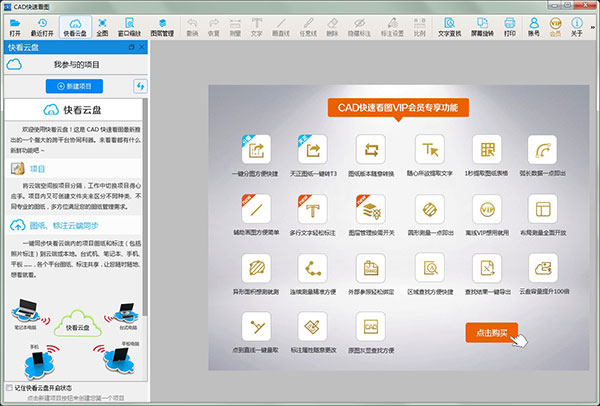Click the 点击购买 purchase button
Image resolution: width=600 pixels, height=406 pixels.
491,332
